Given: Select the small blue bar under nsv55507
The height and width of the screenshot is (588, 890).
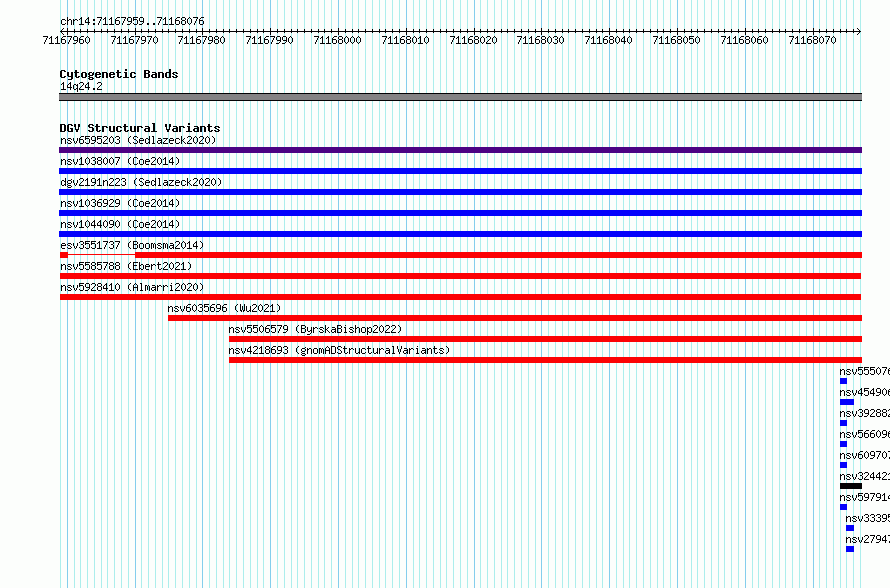Looking at the screenshot, I should [x=843, y=381].
